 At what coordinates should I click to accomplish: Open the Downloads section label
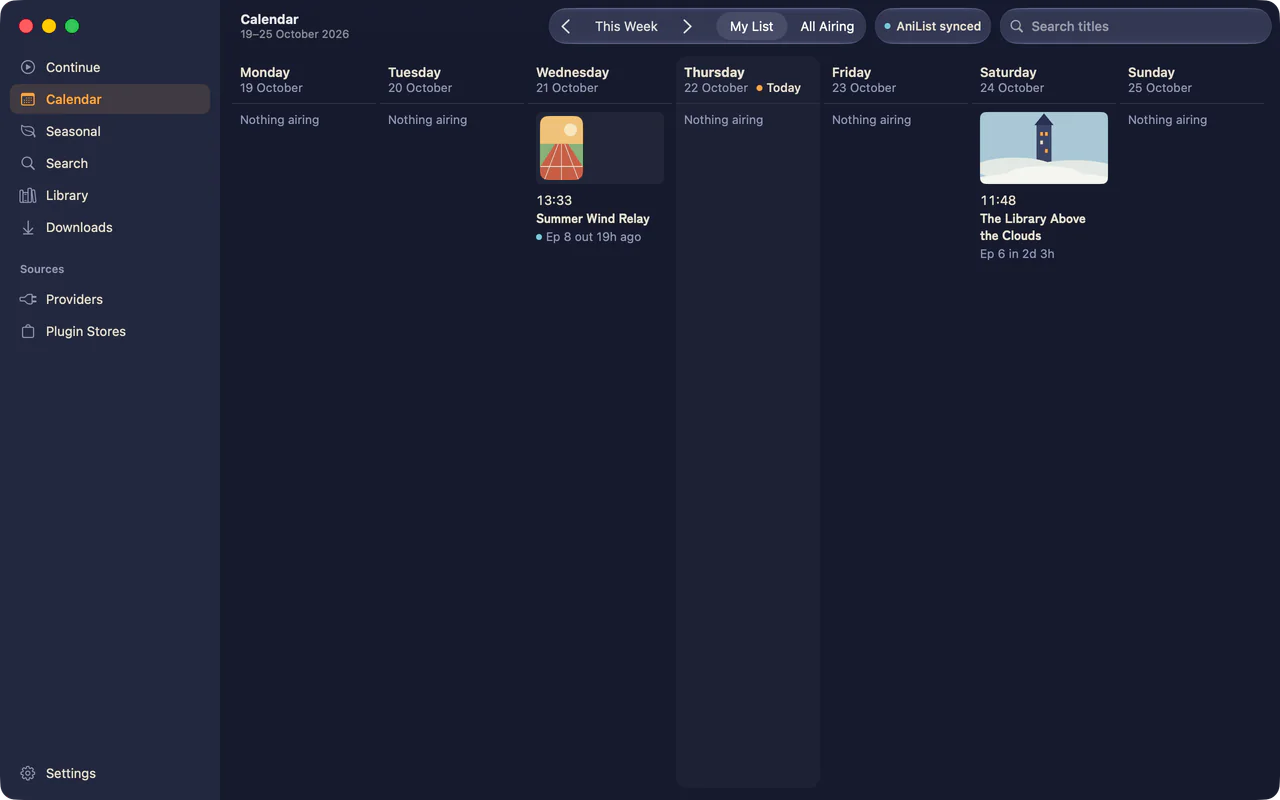coord(79,227)
